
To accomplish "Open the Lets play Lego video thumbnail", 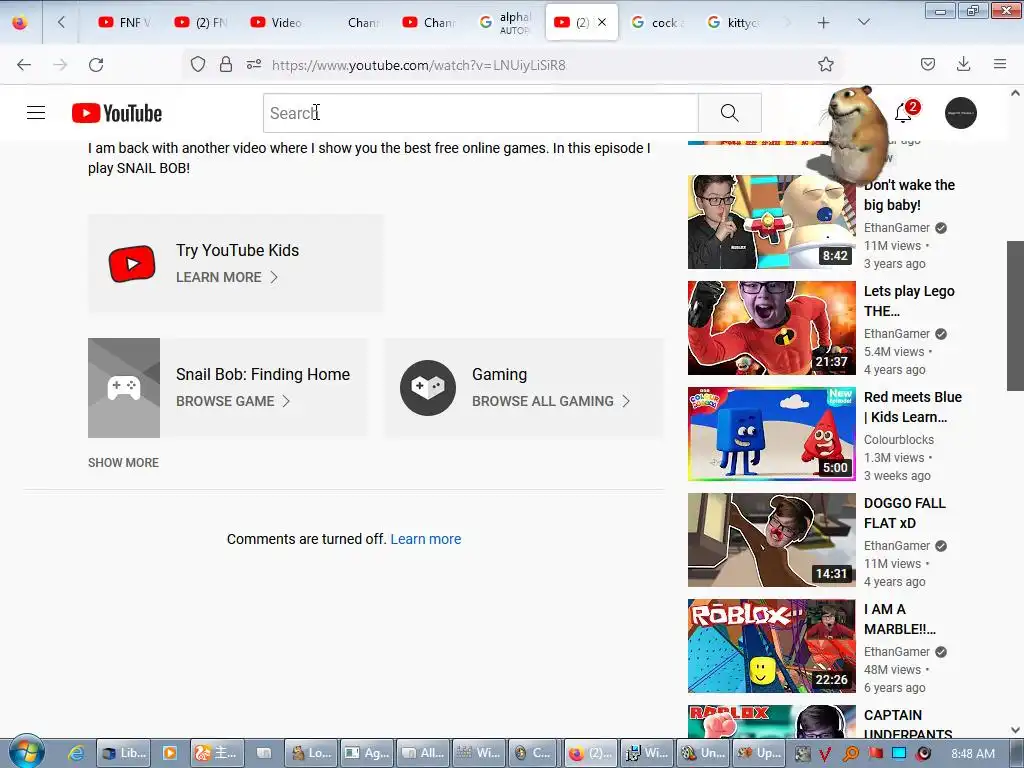I will [x=771, y=328].
